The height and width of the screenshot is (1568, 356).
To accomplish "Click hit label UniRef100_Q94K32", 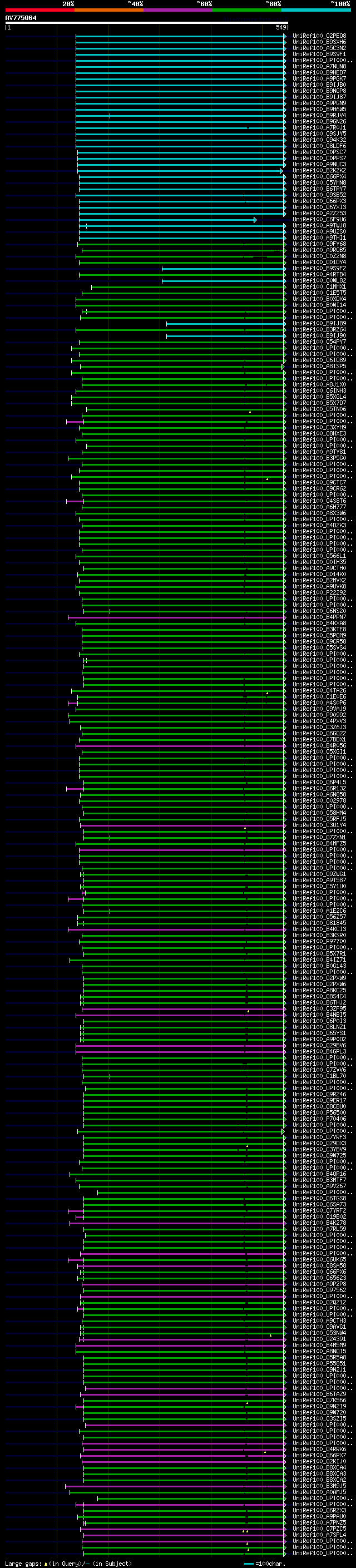I will coord(319,140).
